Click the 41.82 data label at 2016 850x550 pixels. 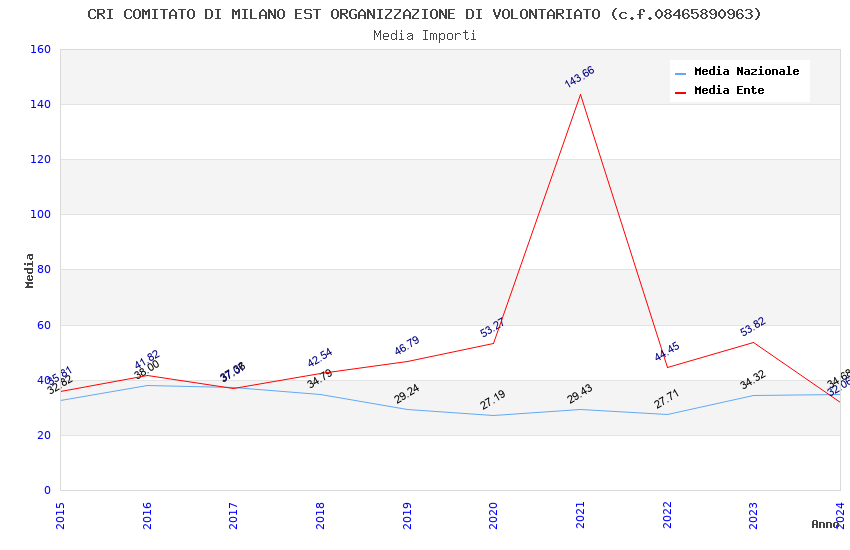(x=147, y=359)
